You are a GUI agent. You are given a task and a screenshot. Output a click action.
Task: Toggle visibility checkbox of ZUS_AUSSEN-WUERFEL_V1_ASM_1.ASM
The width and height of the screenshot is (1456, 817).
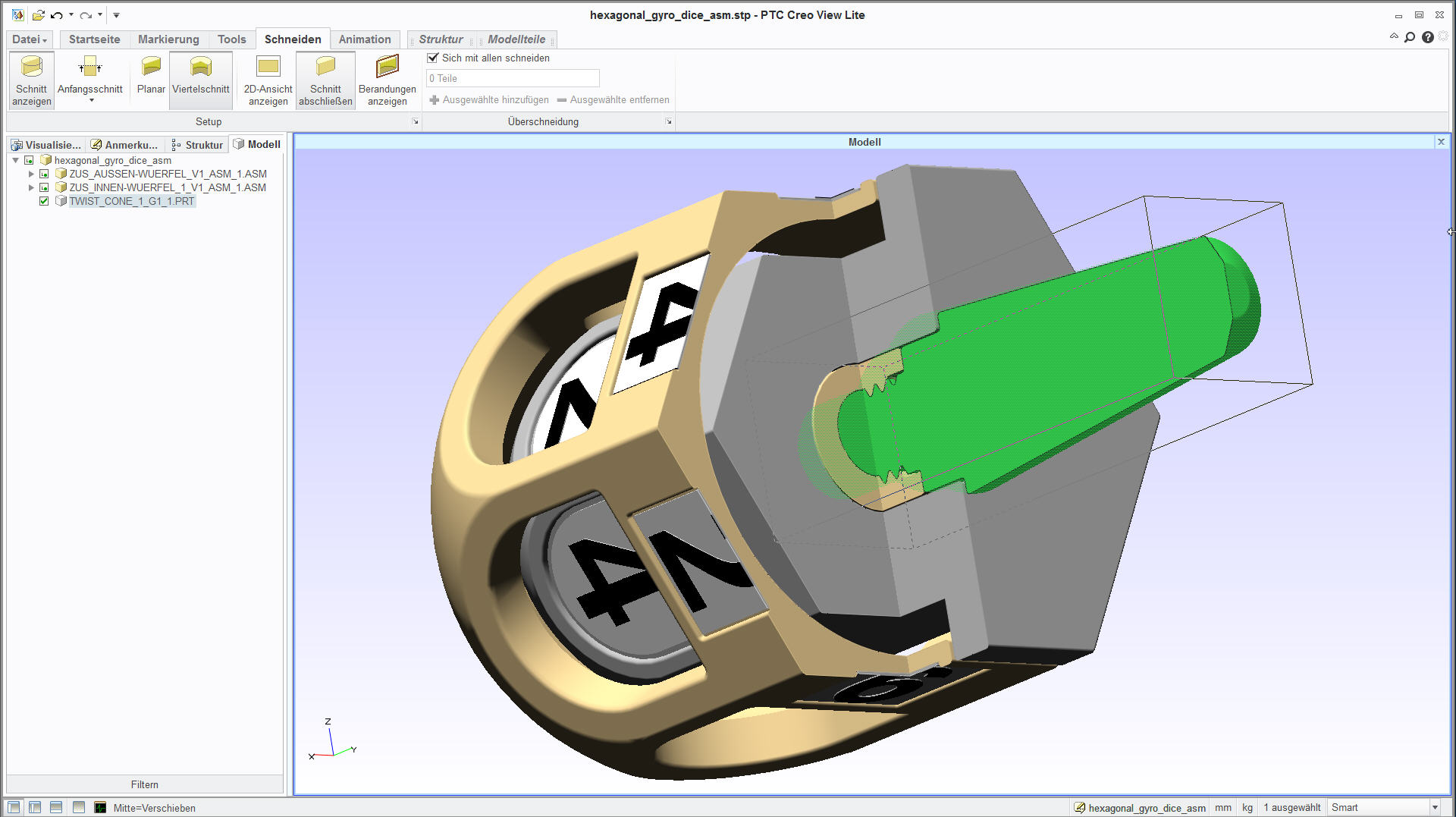[44, 174]
